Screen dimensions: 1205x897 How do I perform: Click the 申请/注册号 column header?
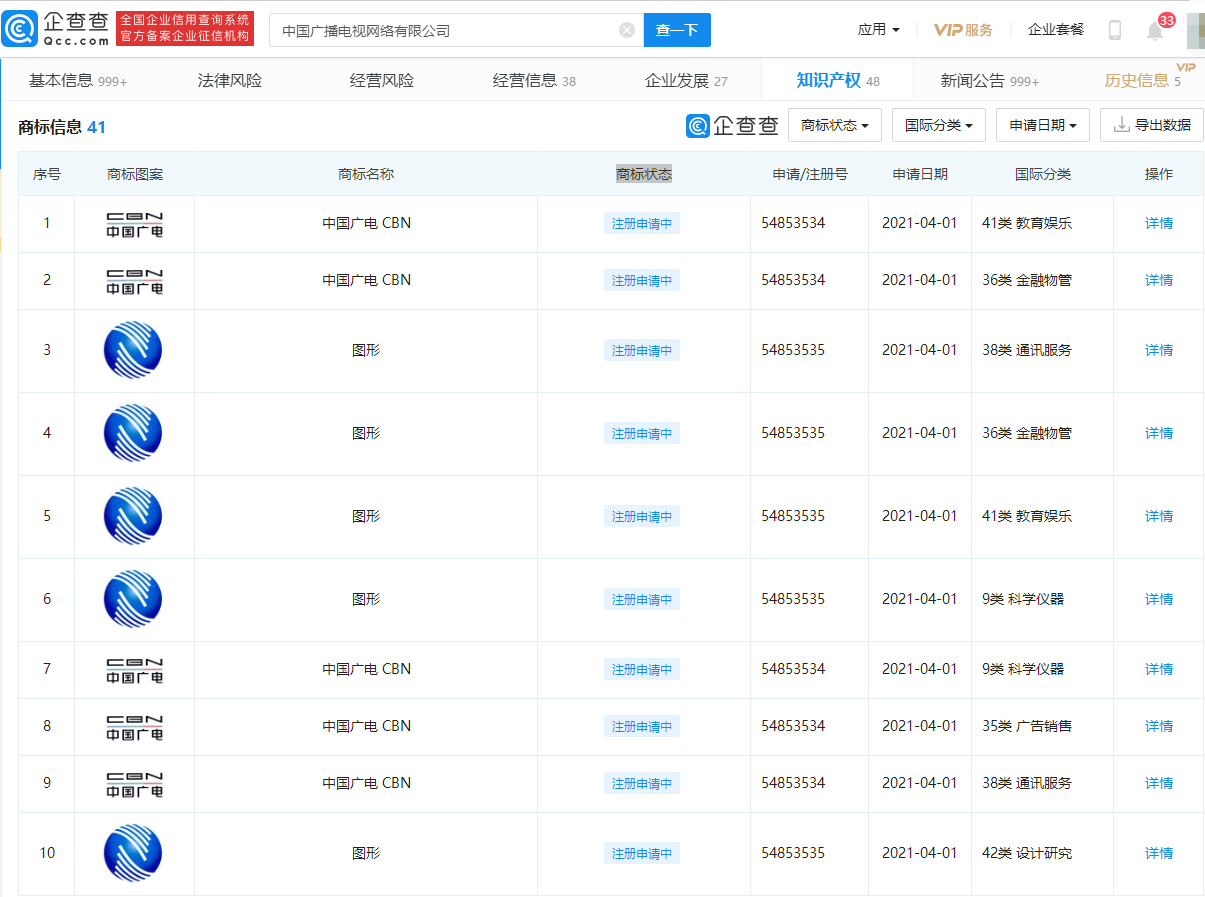pyautogui.click(x=810, y=174)
